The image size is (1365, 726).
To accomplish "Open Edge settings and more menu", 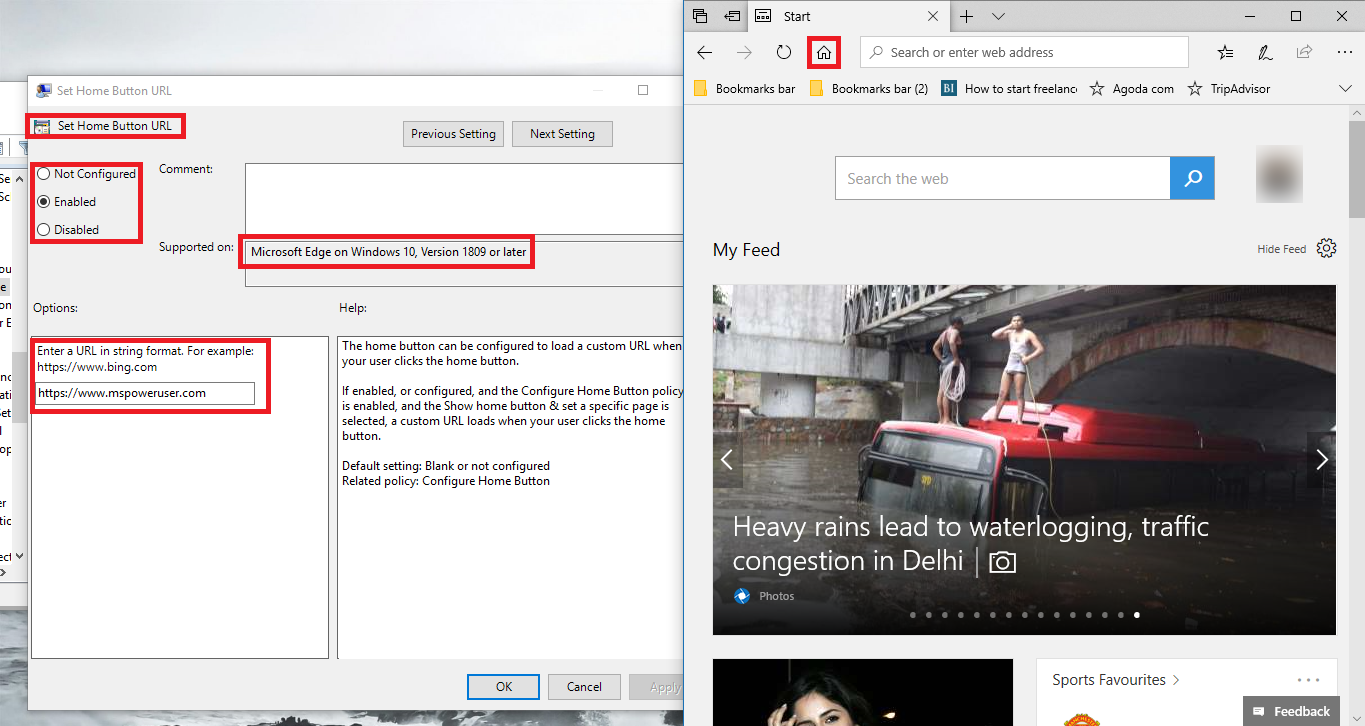I will pos(1344,52).
